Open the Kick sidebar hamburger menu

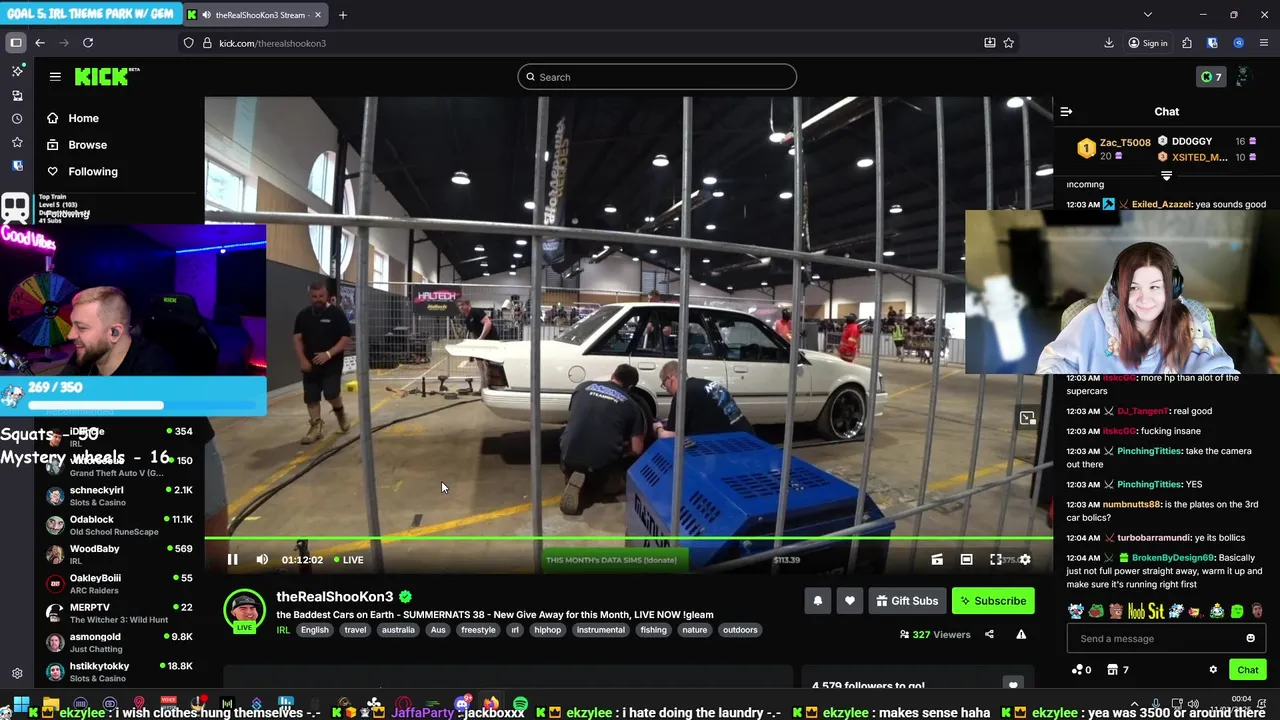point(55,77)
